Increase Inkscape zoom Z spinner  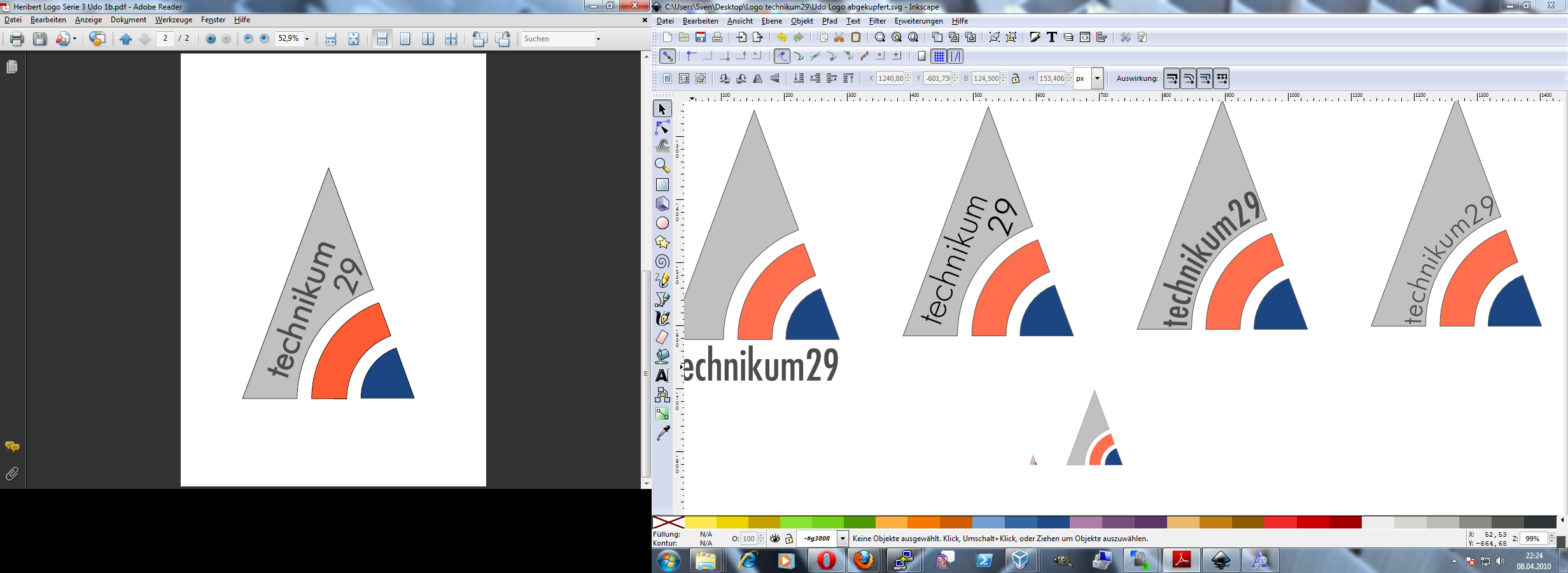pos(1552,535)
